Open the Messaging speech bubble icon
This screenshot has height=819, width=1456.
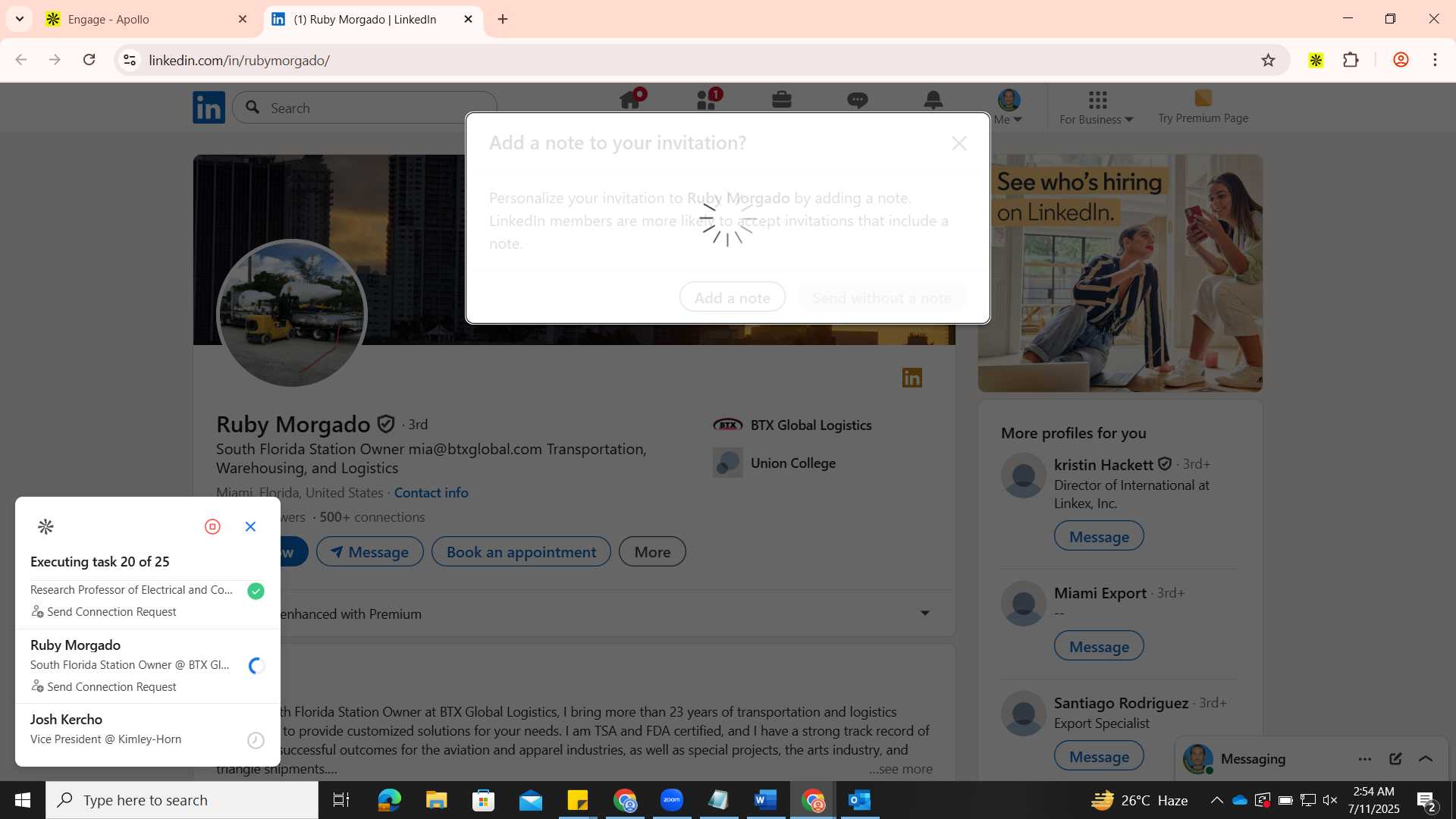(x=858, y=99)
